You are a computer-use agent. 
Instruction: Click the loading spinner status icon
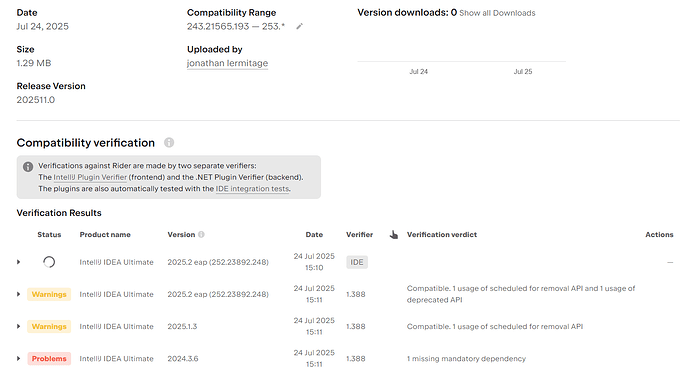pyautogui.click(x=49, y=262)
